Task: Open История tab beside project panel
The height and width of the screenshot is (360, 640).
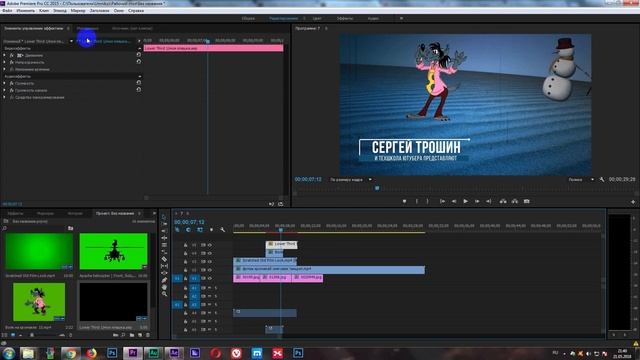Action: pos(75,213)
